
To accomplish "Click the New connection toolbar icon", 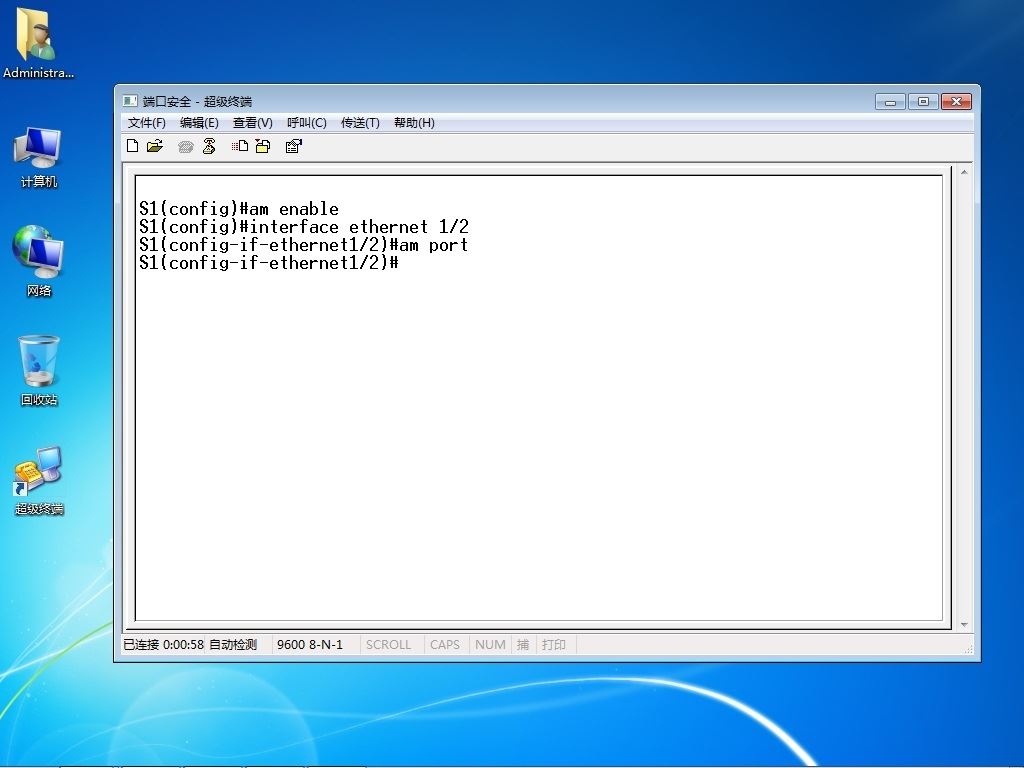I will click(133, 146).
